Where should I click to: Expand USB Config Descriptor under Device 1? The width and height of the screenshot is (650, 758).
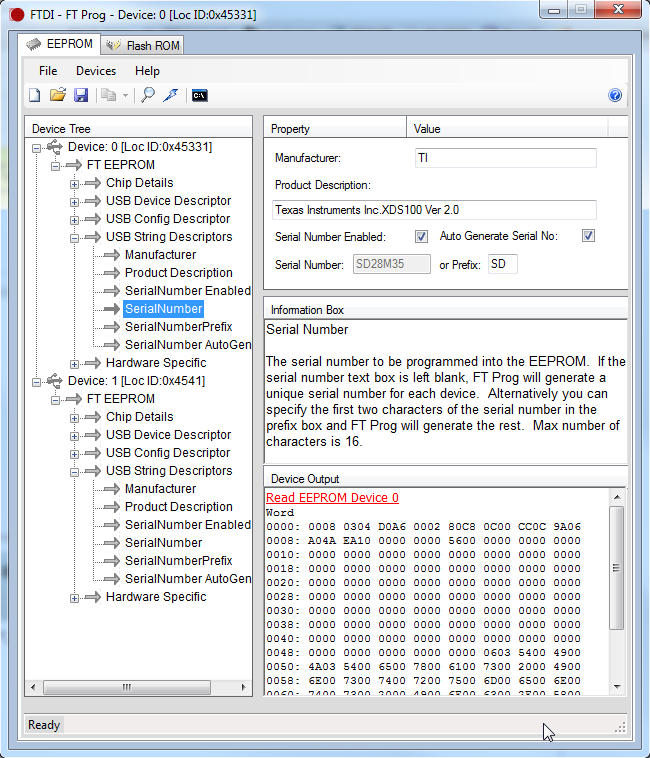pos(74,454)
